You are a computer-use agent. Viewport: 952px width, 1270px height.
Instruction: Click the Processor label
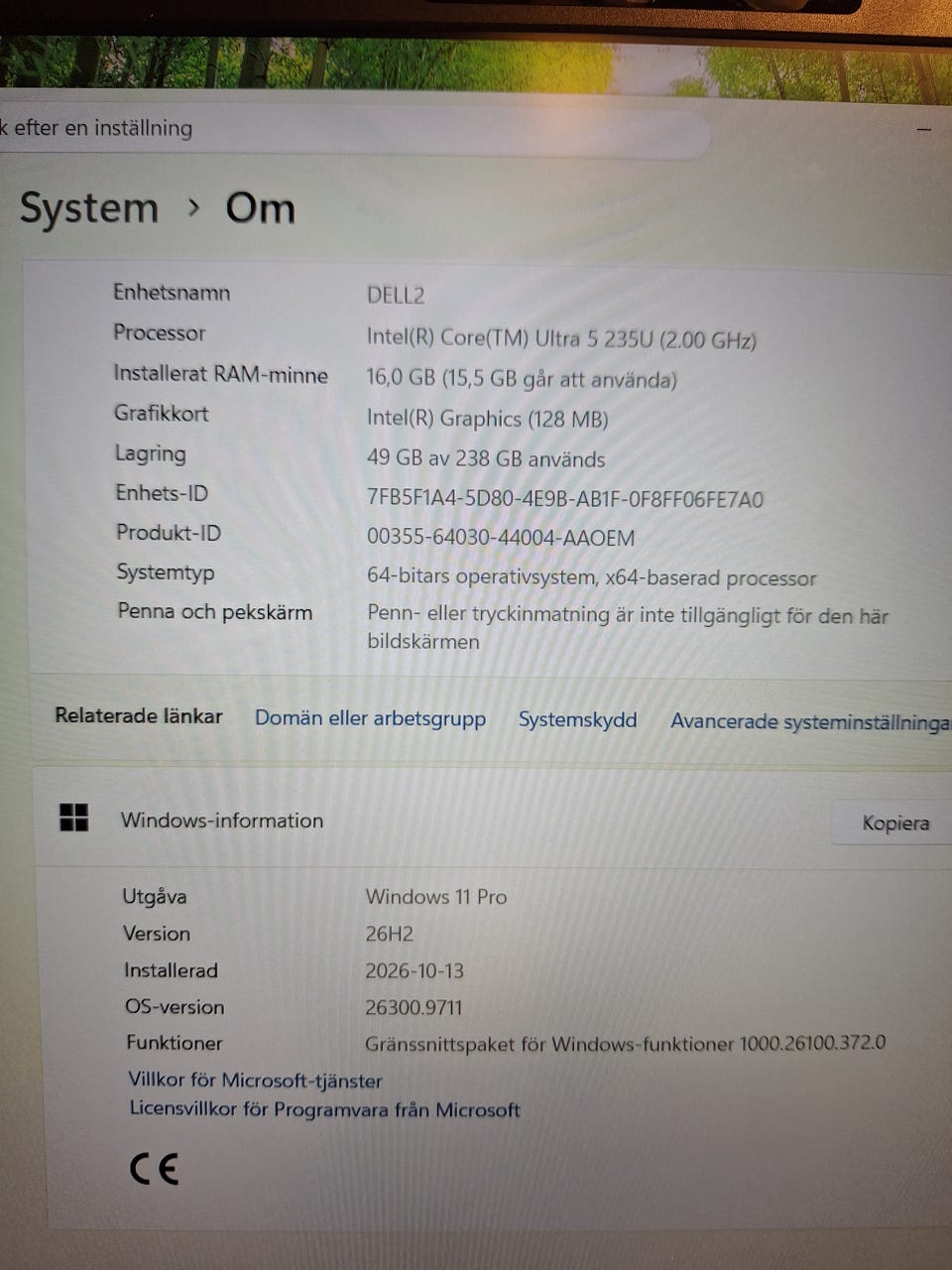click(160, 332)
